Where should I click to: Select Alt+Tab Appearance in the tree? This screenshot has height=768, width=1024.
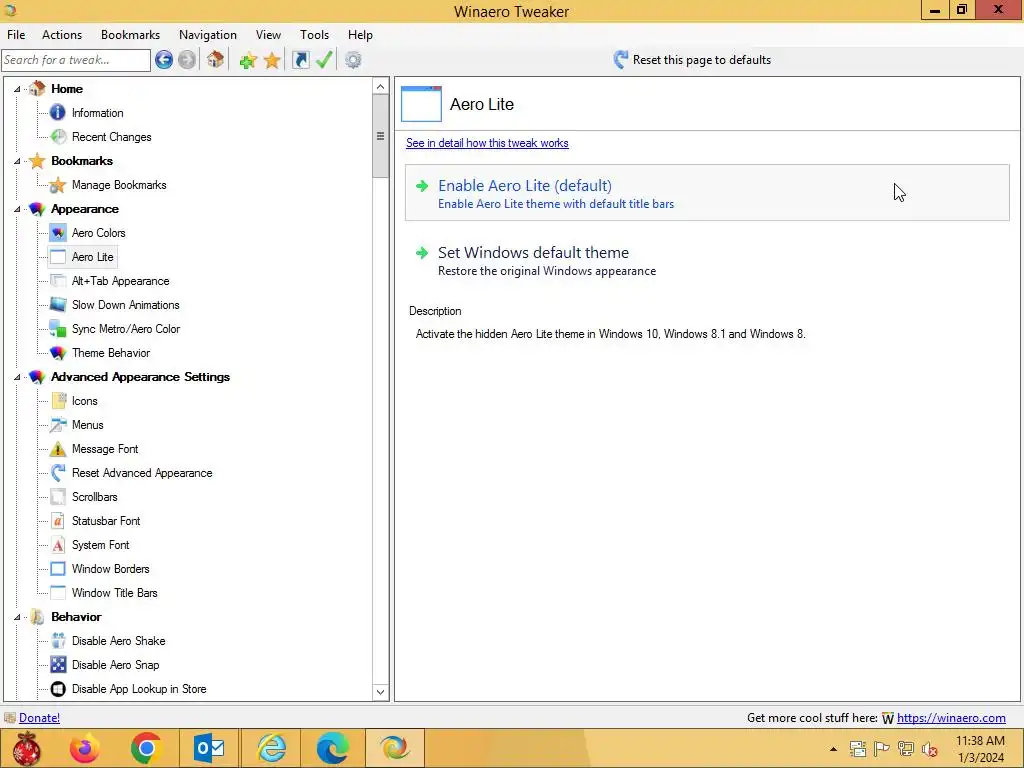pos(120,281)
